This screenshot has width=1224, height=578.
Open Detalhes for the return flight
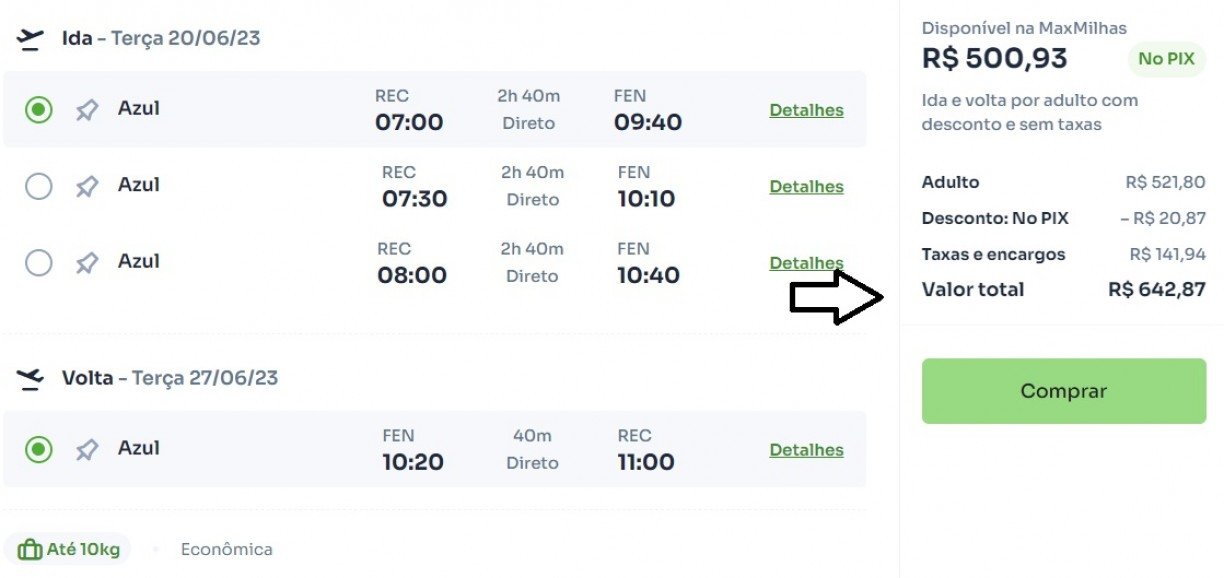[x=806, y=450]
